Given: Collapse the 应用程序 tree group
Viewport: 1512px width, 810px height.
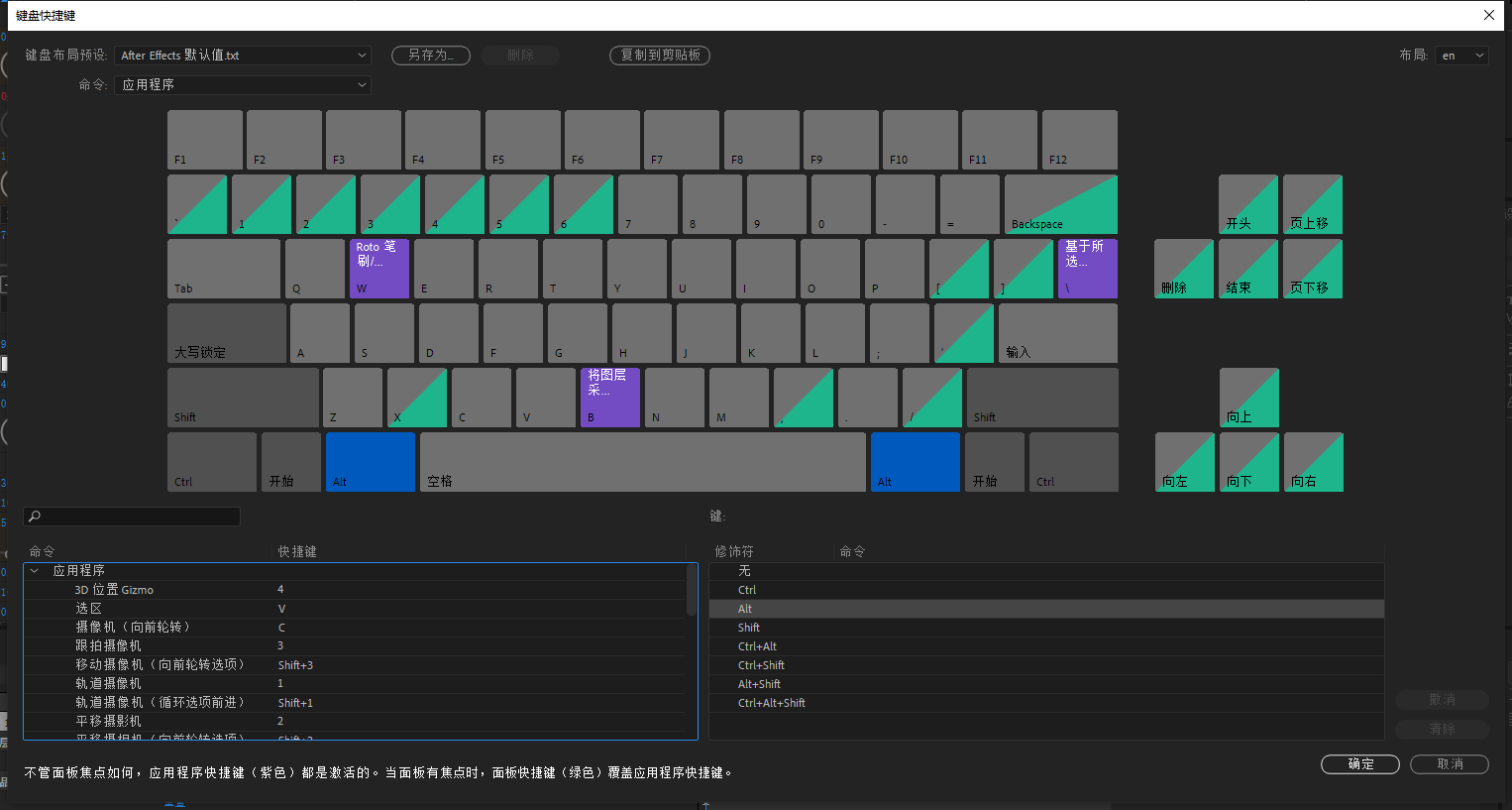Looking at the screenshot, I should (35, 571).
